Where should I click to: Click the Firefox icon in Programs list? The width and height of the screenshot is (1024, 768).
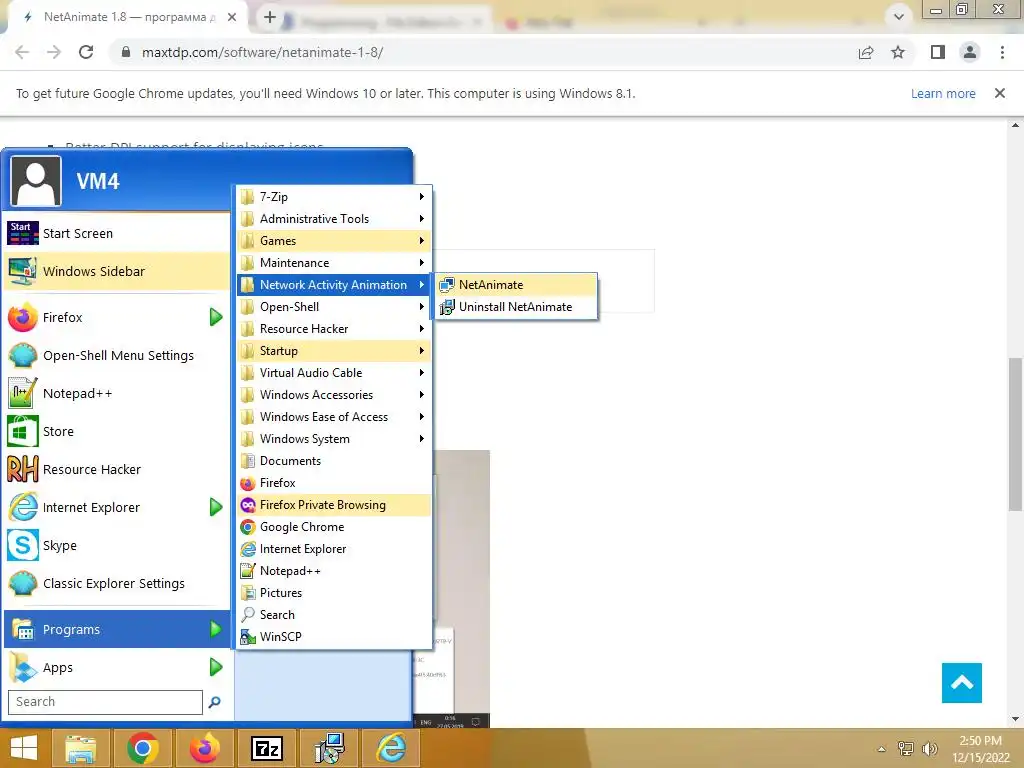point(248,483)
